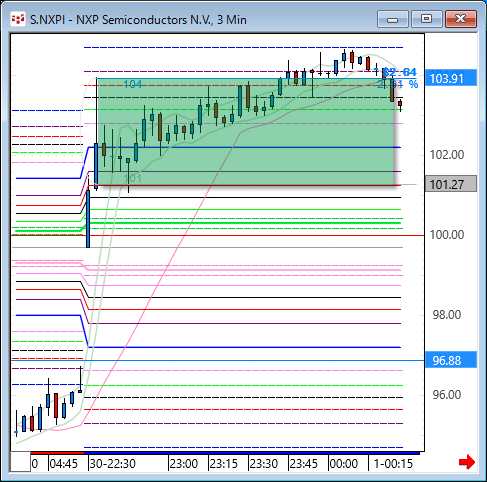Click the 101 label in green zone
The height and width of the screenshot is (482, 487).
tap(132, 178)
